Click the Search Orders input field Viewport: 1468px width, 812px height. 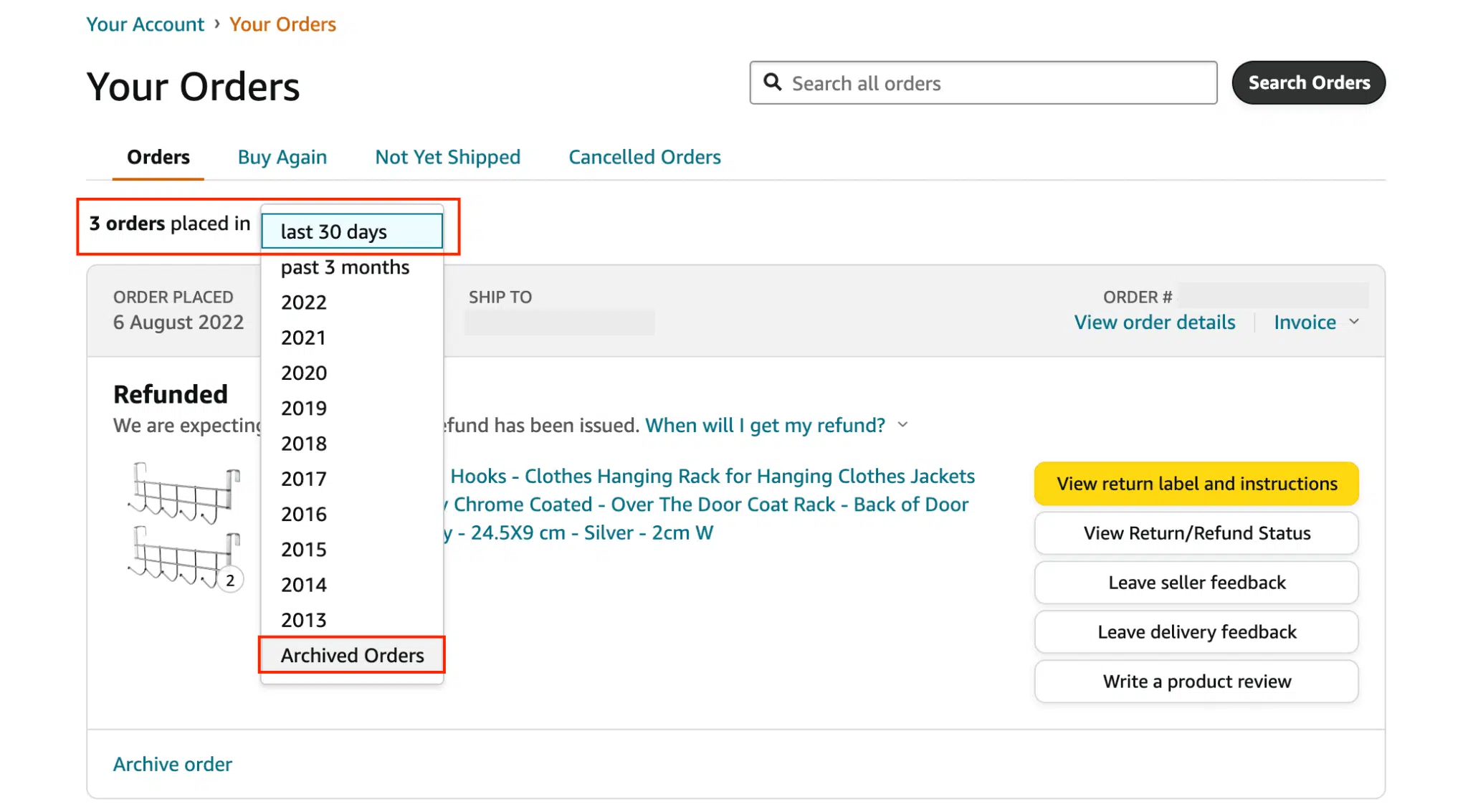pos(985,82)
